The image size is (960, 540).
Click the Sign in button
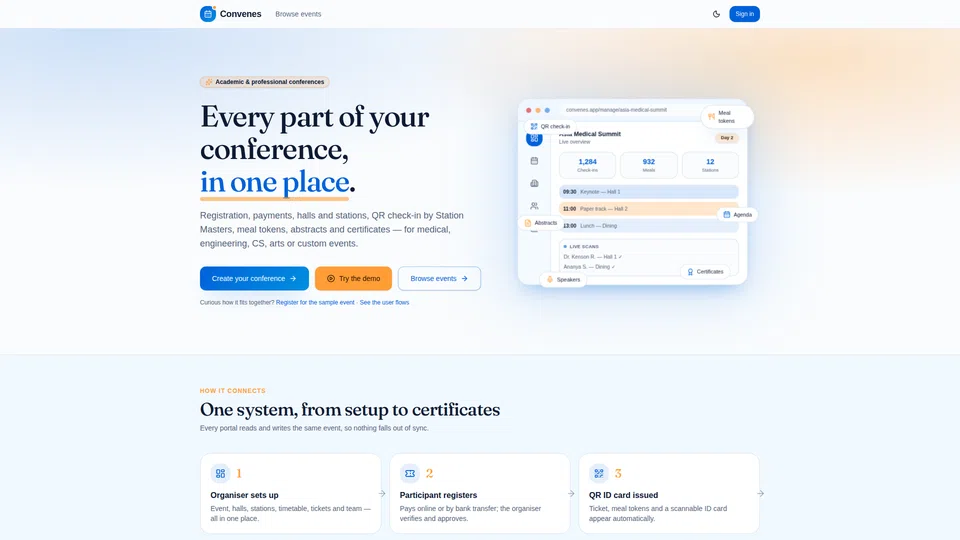[744, 14]
